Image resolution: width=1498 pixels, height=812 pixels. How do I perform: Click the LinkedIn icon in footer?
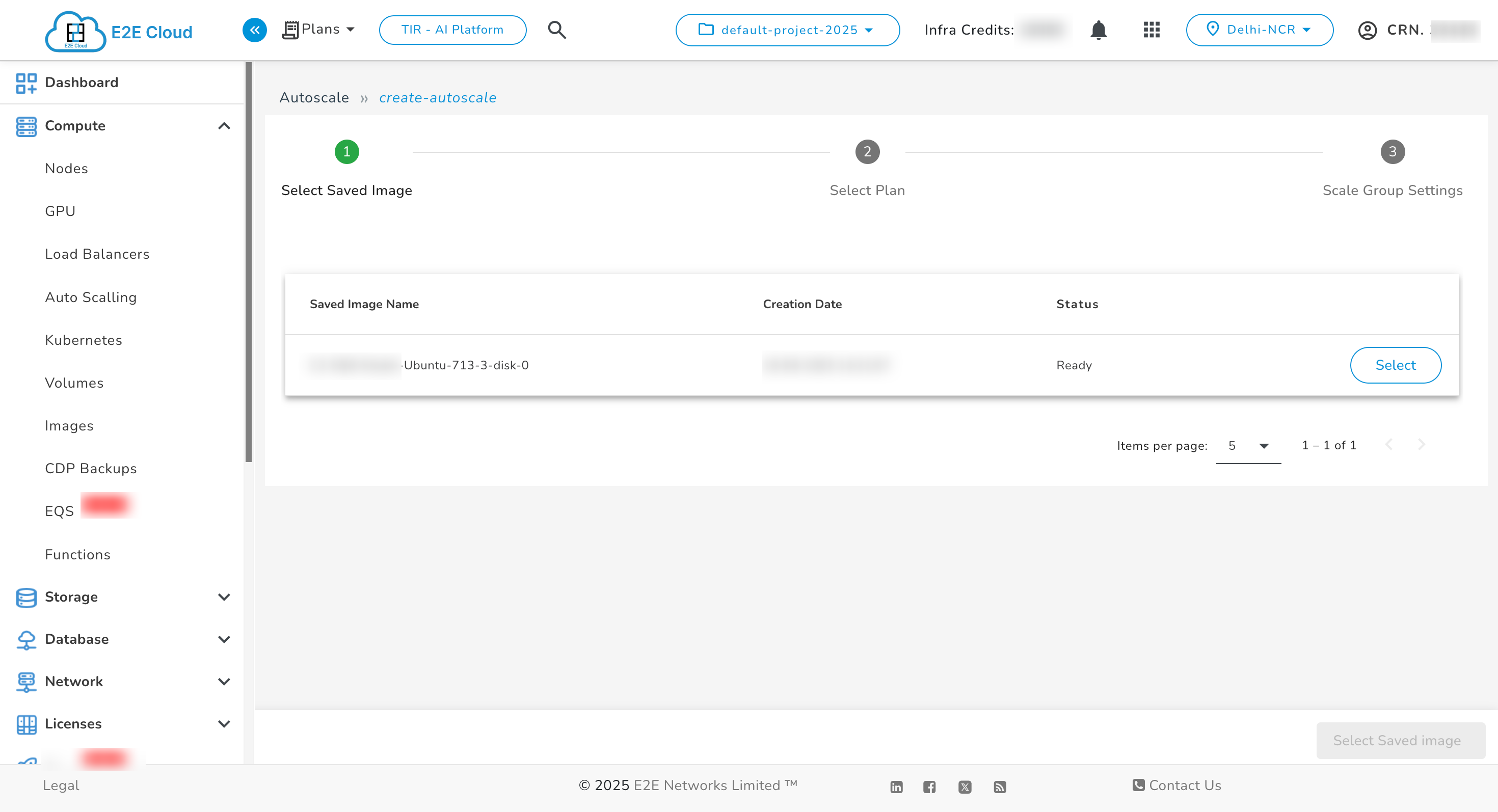896,787
